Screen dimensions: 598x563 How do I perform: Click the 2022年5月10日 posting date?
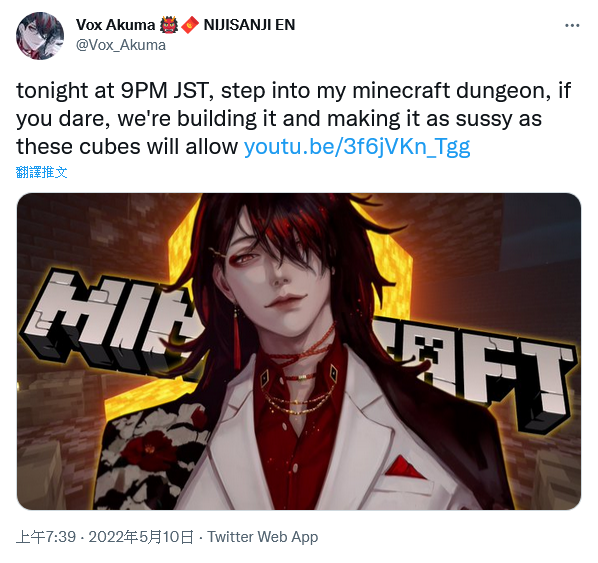[141, 537]
